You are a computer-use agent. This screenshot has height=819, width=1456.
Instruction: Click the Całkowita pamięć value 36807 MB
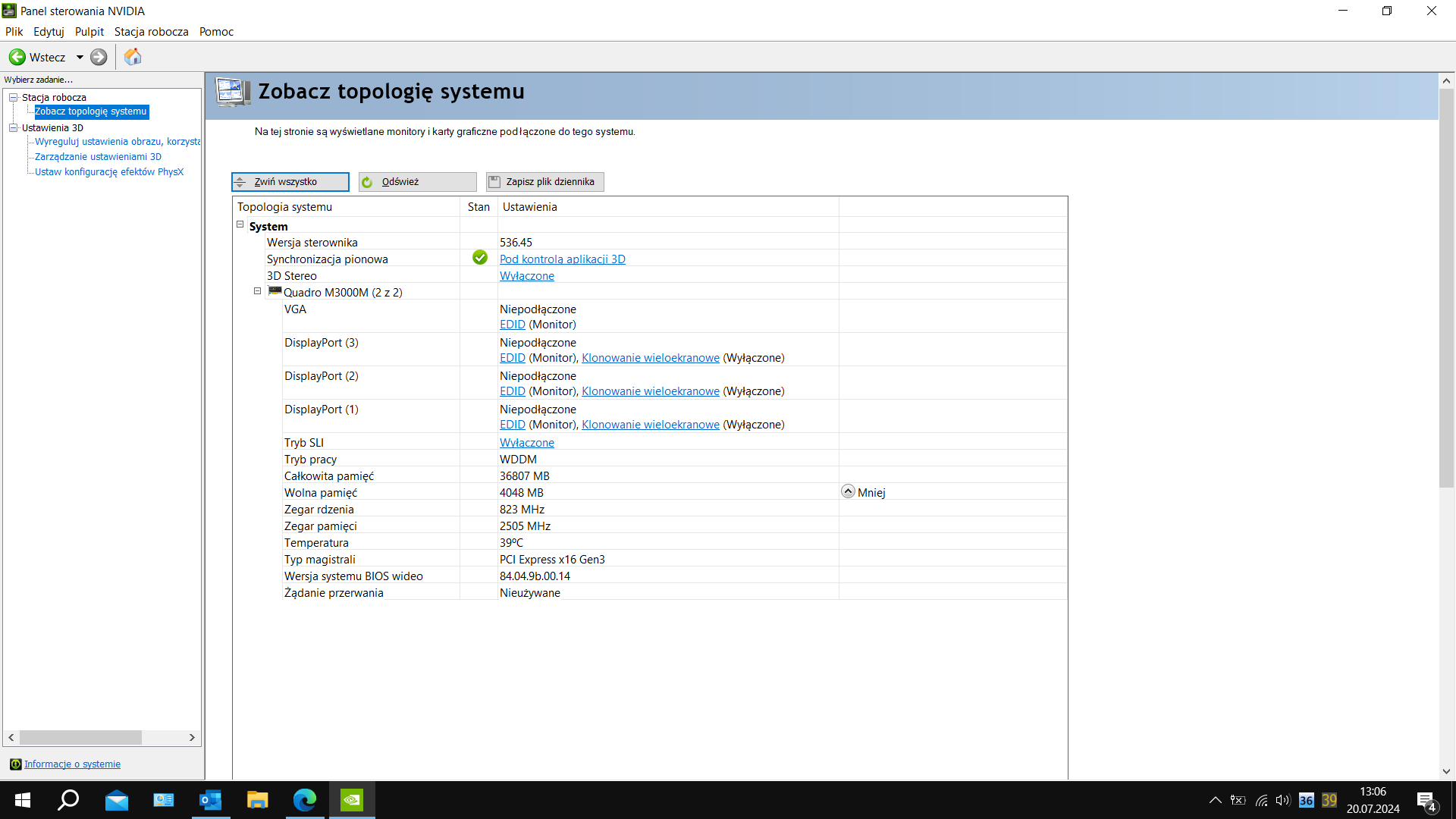pos(525,476)
